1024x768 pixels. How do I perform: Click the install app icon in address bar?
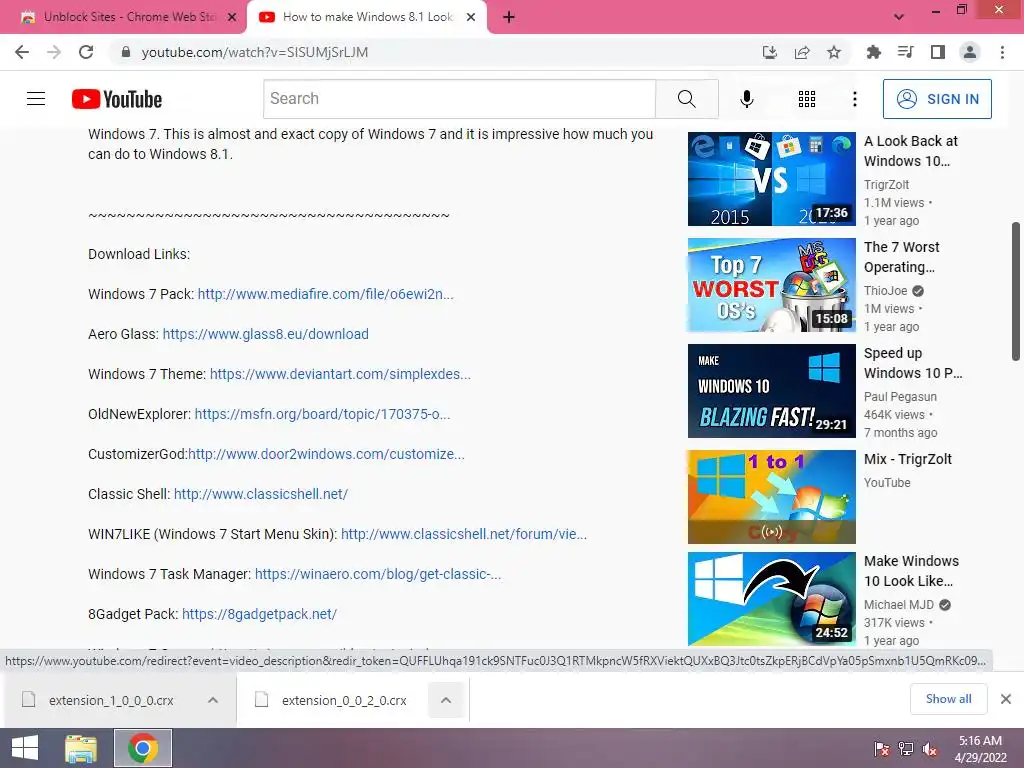tap(770, 52)
